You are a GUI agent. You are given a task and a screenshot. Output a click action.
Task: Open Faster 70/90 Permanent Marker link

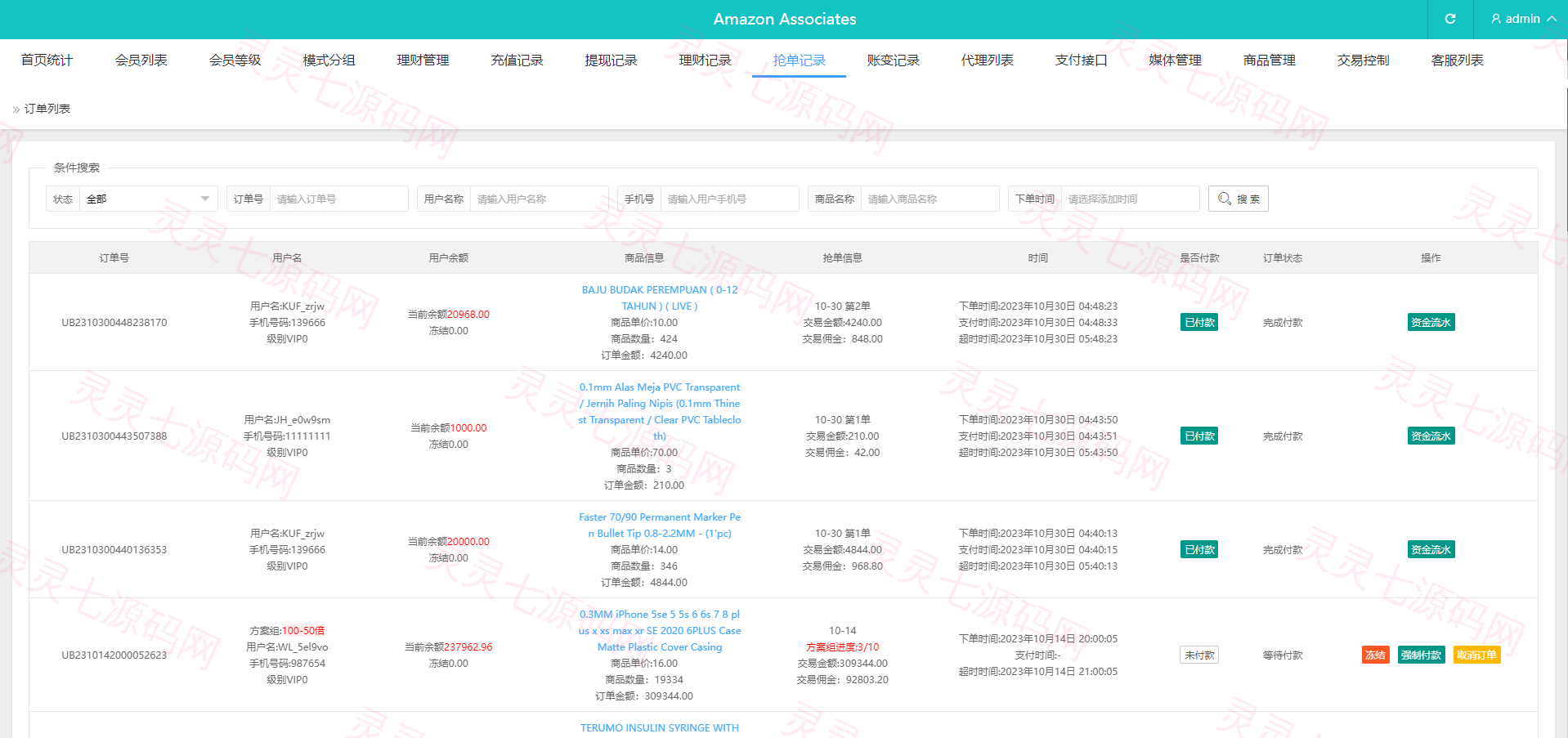(x=660, y=525)
